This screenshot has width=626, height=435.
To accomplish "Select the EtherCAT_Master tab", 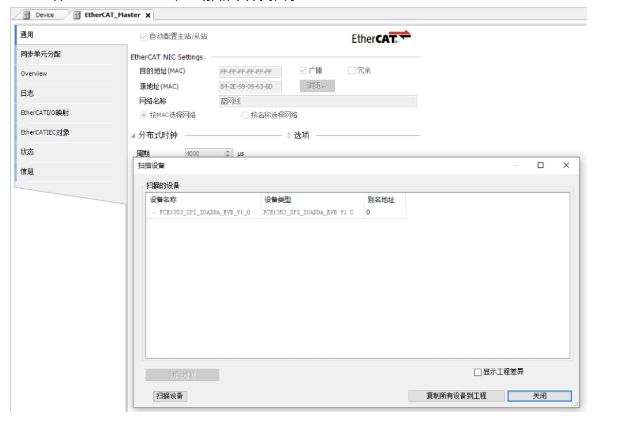I will [111, 15].
